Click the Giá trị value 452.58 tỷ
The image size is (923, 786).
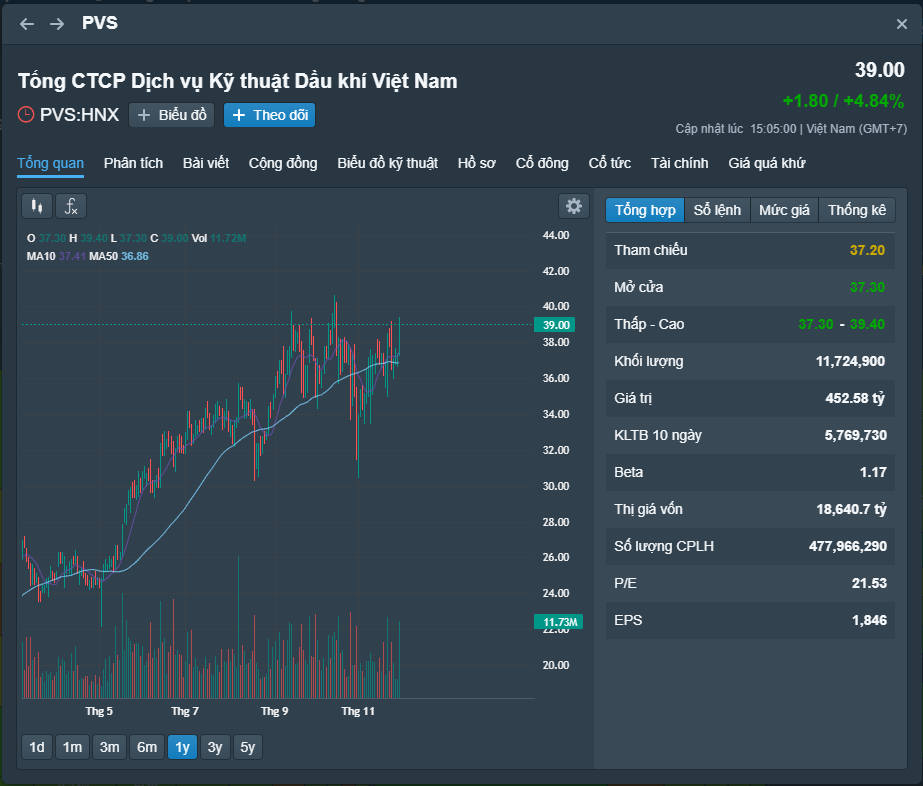(x=855, y=399)
